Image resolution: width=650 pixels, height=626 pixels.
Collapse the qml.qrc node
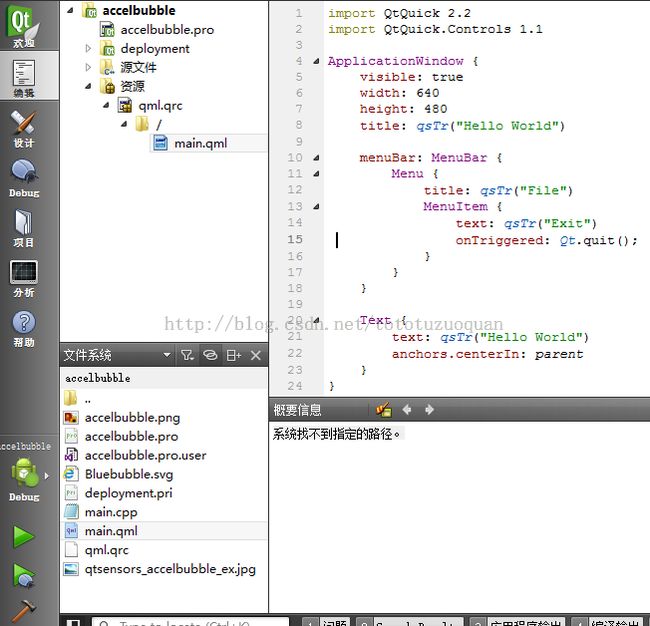pyautogui.click(x=106, y=105)
